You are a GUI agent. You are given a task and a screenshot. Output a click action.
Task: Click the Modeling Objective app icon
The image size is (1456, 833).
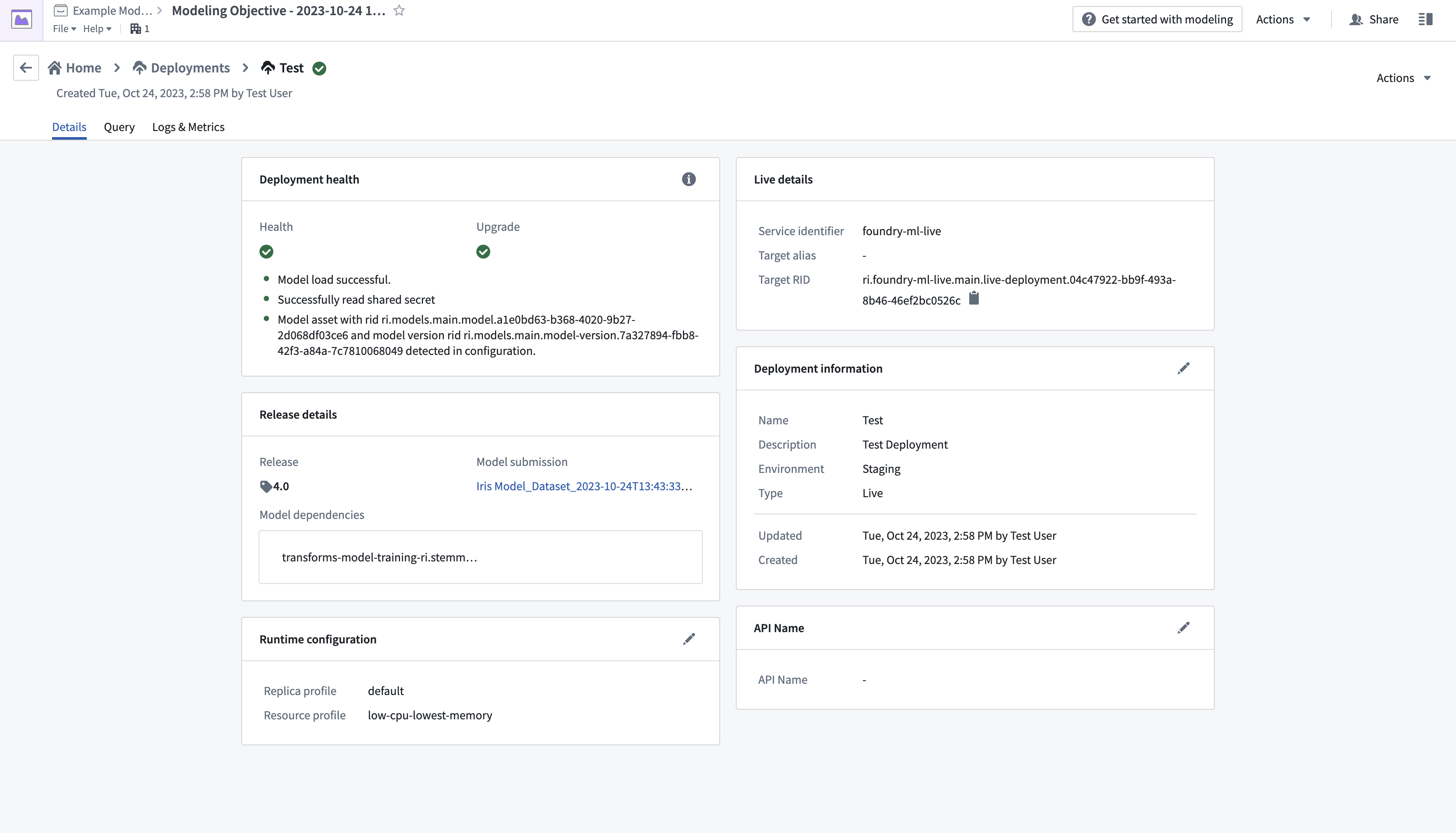click(x=22, y=20)
